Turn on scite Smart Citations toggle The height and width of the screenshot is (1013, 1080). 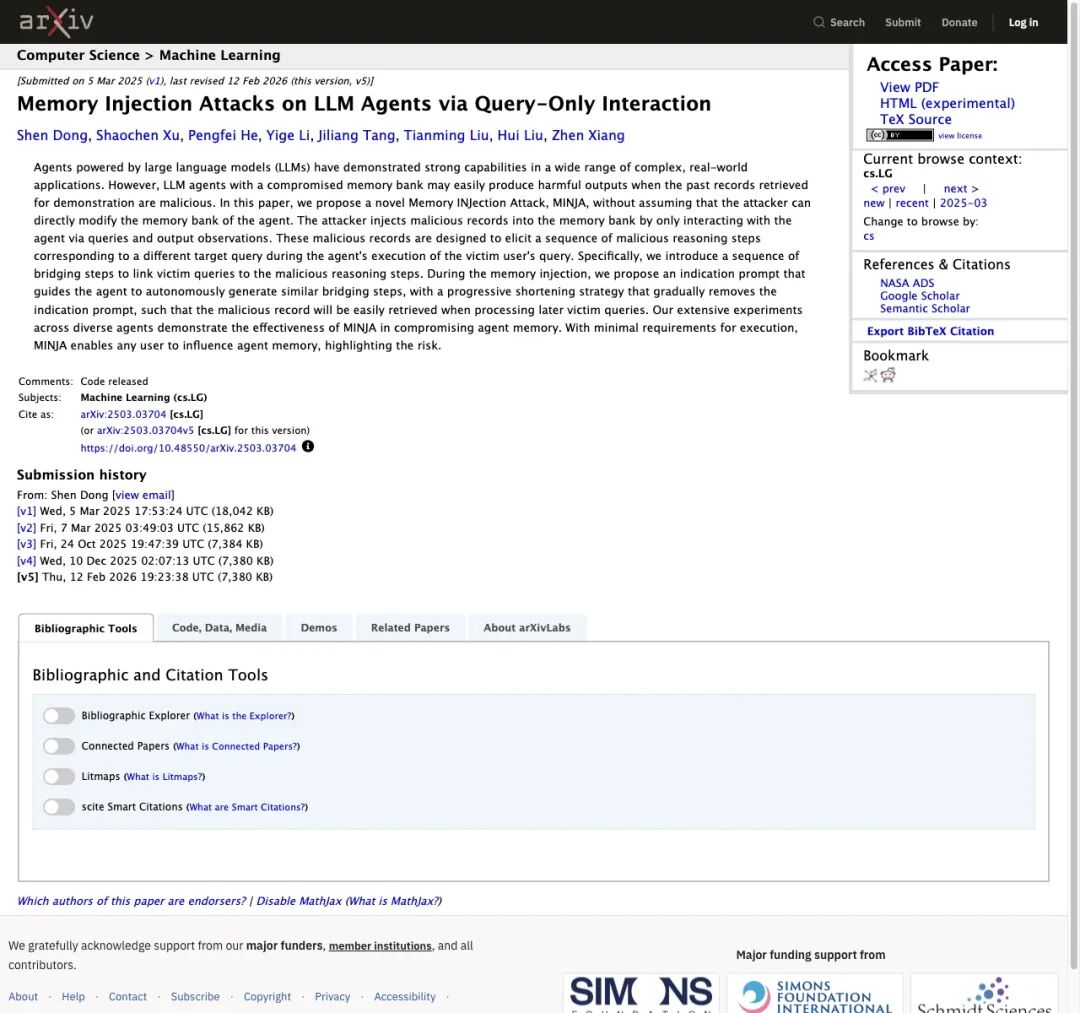(59, 806)
